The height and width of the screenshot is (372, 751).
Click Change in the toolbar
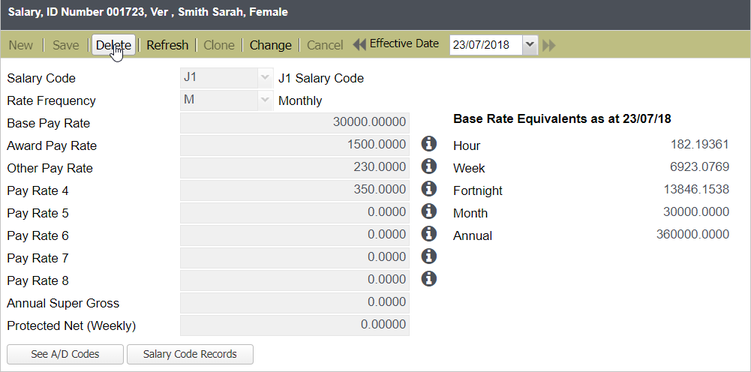[x=271, y=45]
